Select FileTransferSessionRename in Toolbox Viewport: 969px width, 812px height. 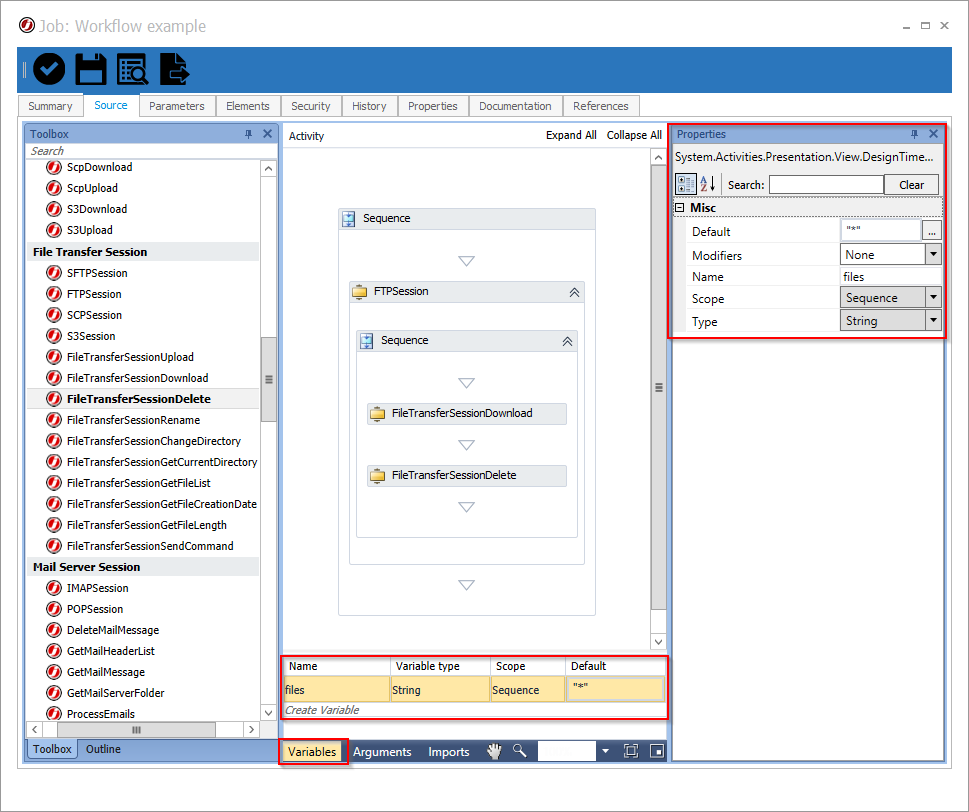133,420
